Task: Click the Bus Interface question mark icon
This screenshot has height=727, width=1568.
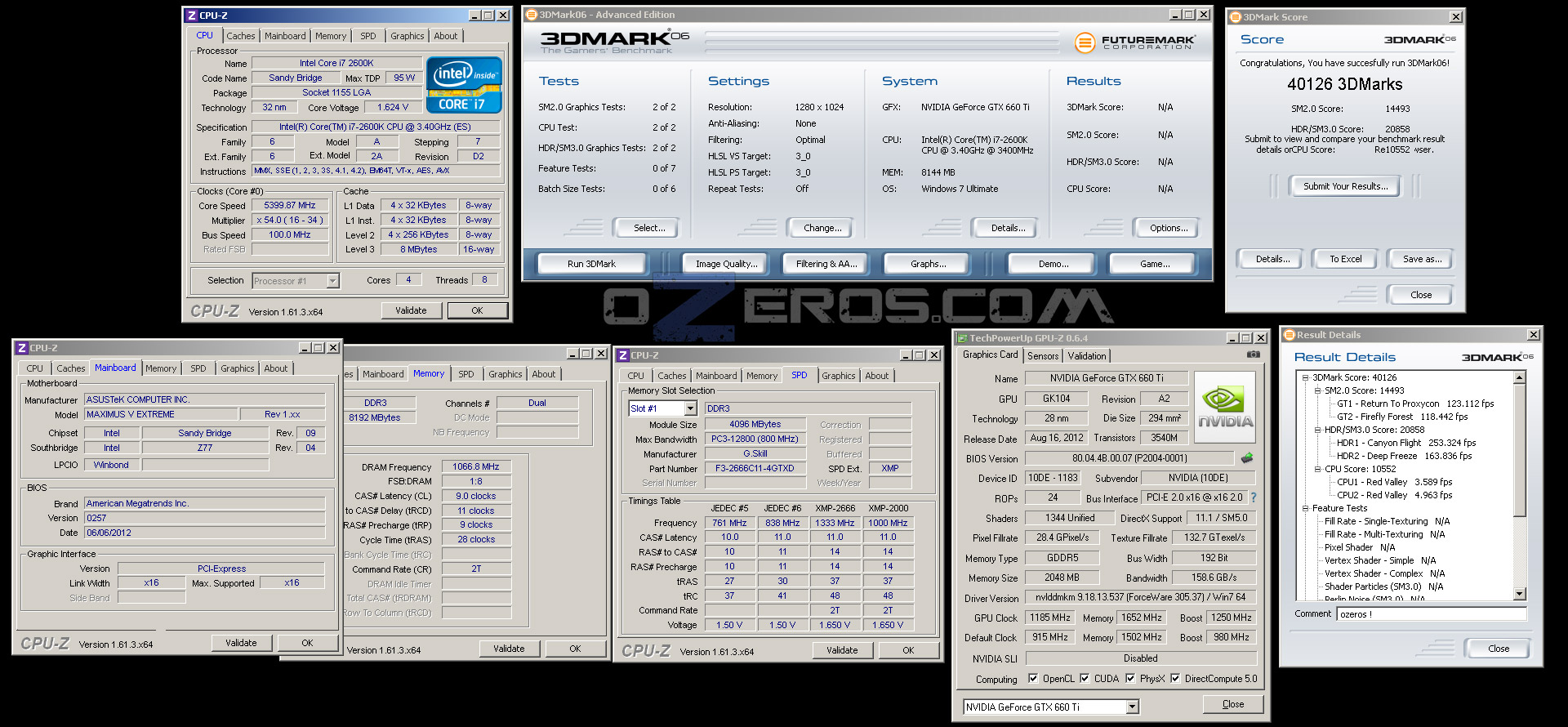Action: tap(1254, 497)
